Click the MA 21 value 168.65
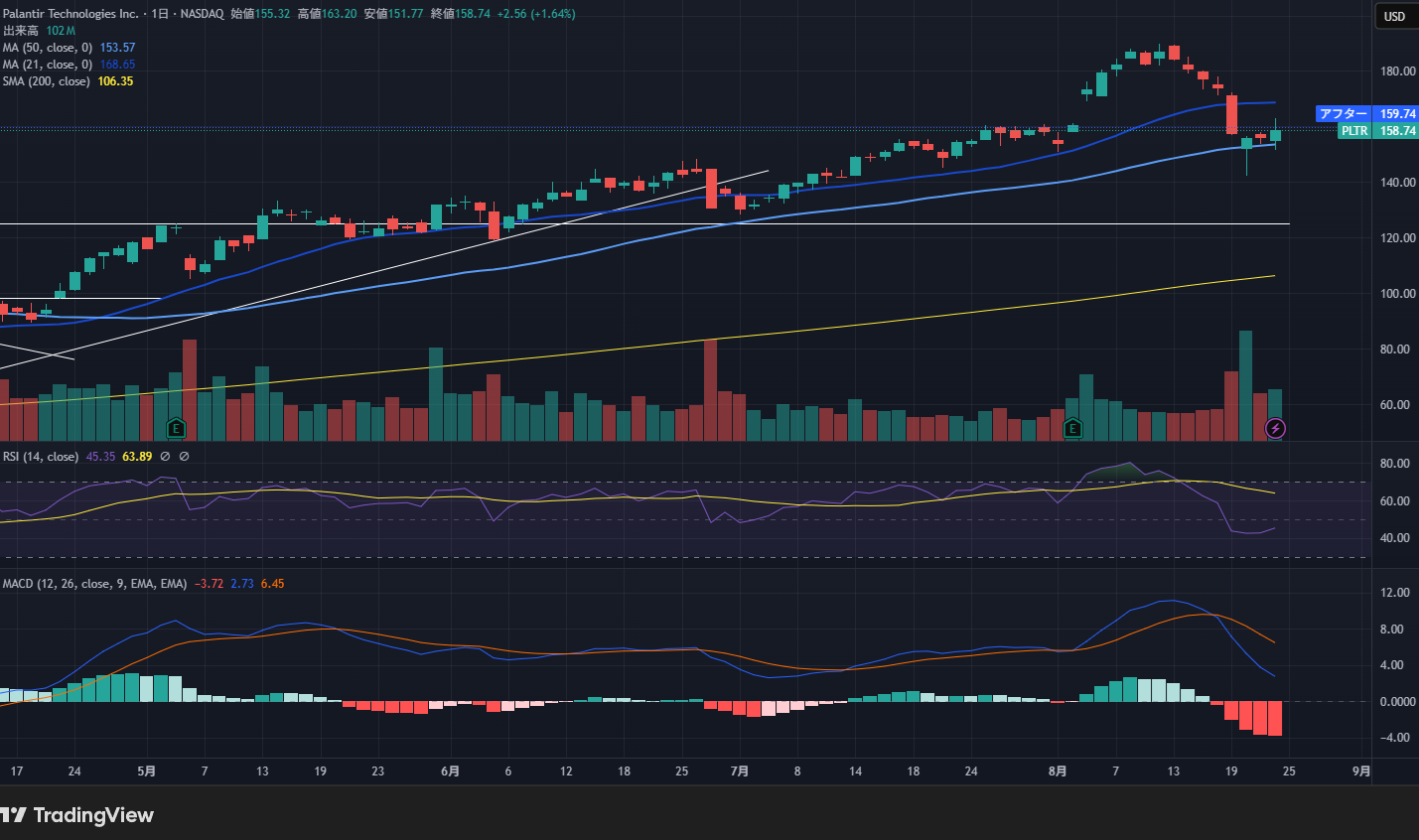1419x840 pixels. [117, 65]
